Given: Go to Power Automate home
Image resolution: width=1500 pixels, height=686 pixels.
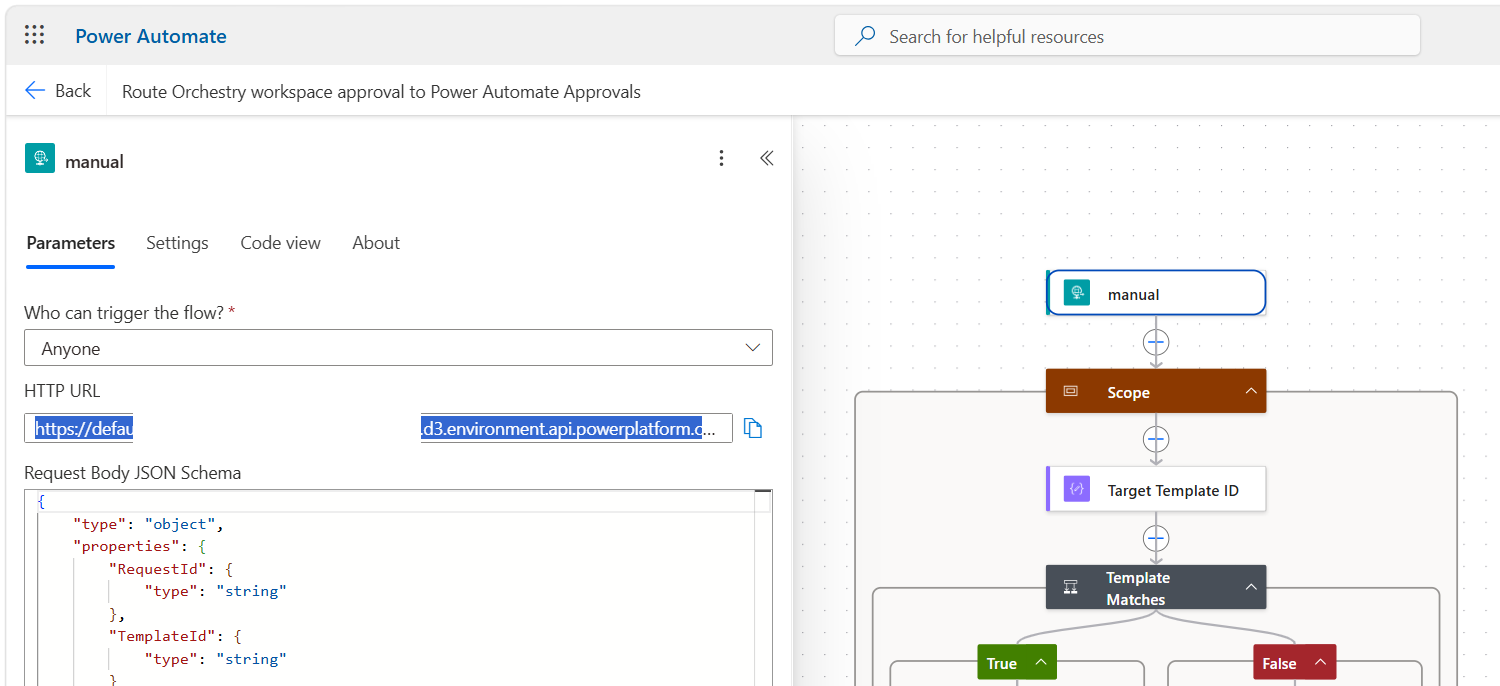Looking at the screenshot, I should tap(151, 36).
